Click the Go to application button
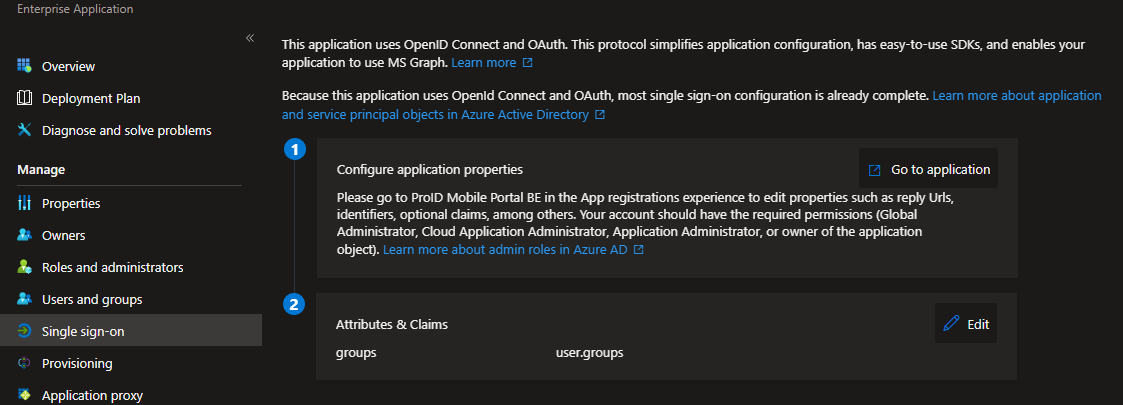The height and width of the screenshot is (405, 1123). coord(929,169)
